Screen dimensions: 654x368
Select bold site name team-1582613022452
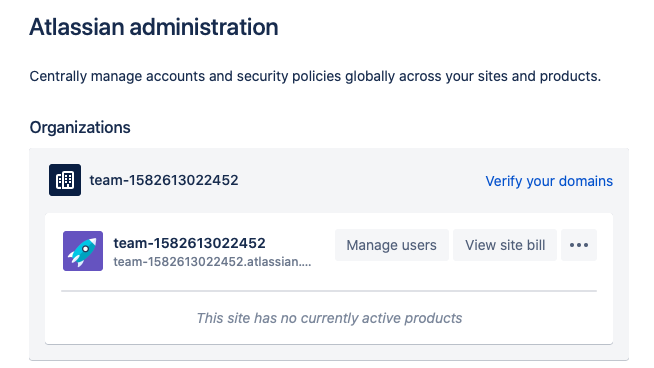[x=189, y=243]
